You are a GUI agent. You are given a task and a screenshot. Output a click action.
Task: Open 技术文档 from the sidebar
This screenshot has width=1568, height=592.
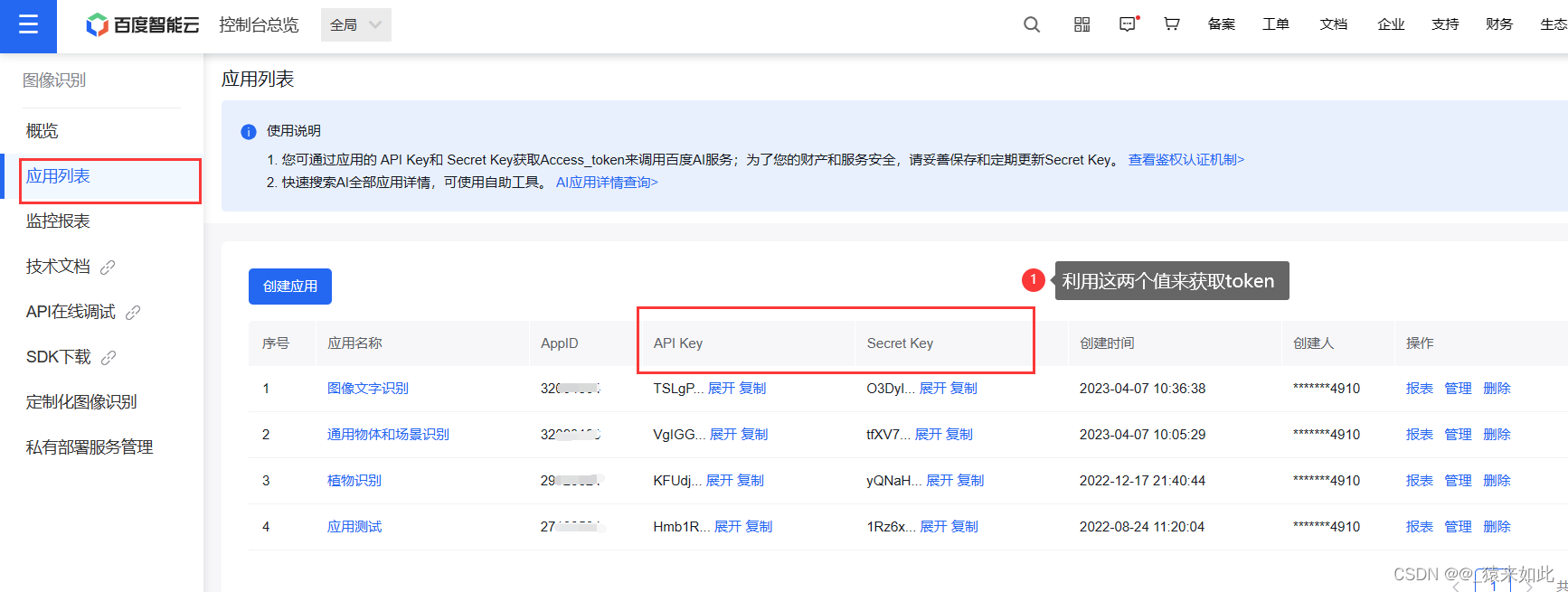click(58, 267)
